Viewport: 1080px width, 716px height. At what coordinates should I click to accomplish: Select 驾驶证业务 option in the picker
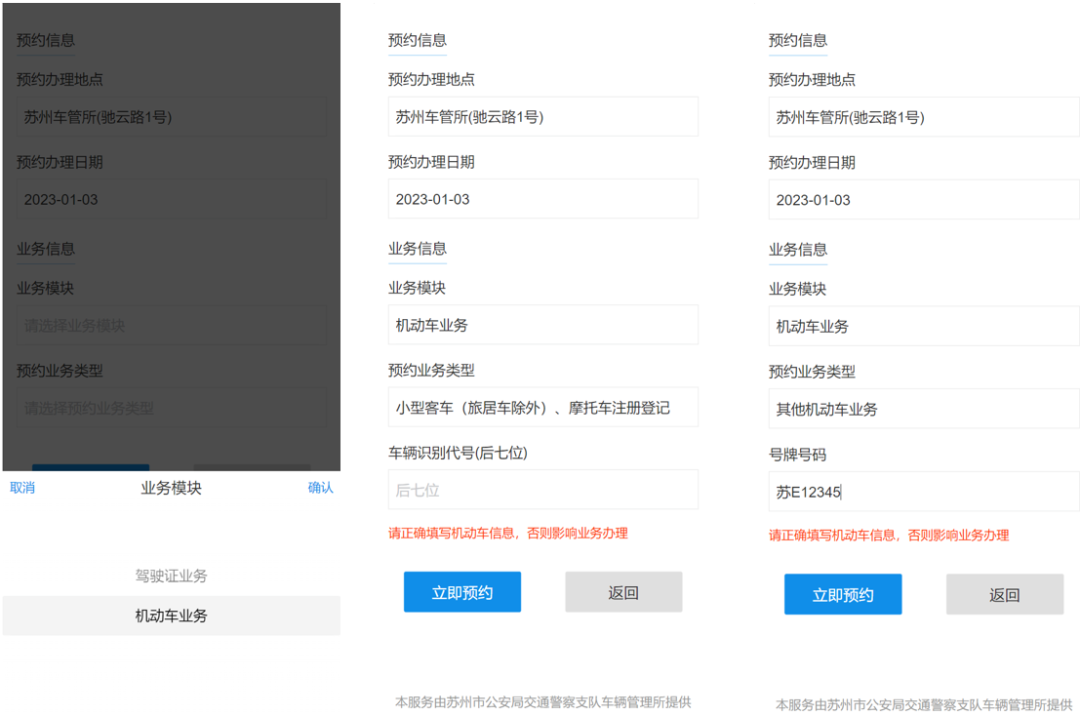click(171, 576)
